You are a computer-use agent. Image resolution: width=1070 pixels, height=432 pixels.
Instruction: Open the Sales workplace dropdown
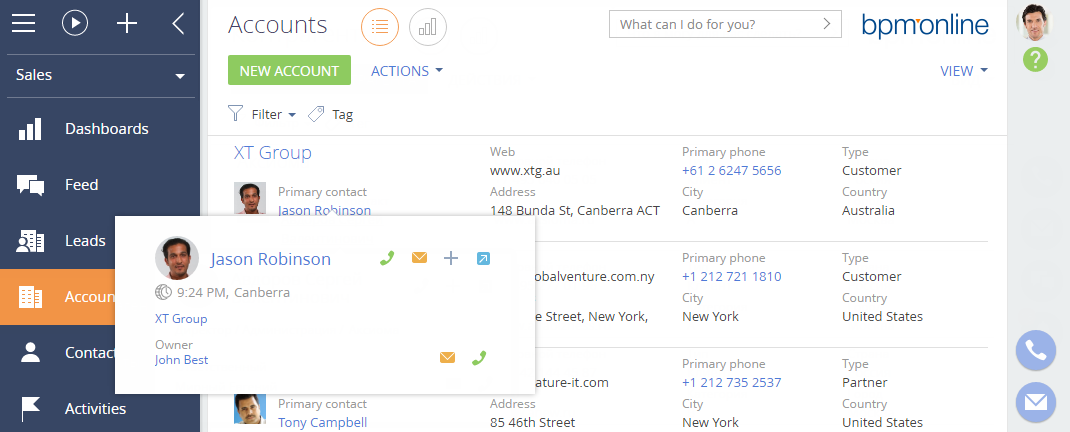(100, 75)
